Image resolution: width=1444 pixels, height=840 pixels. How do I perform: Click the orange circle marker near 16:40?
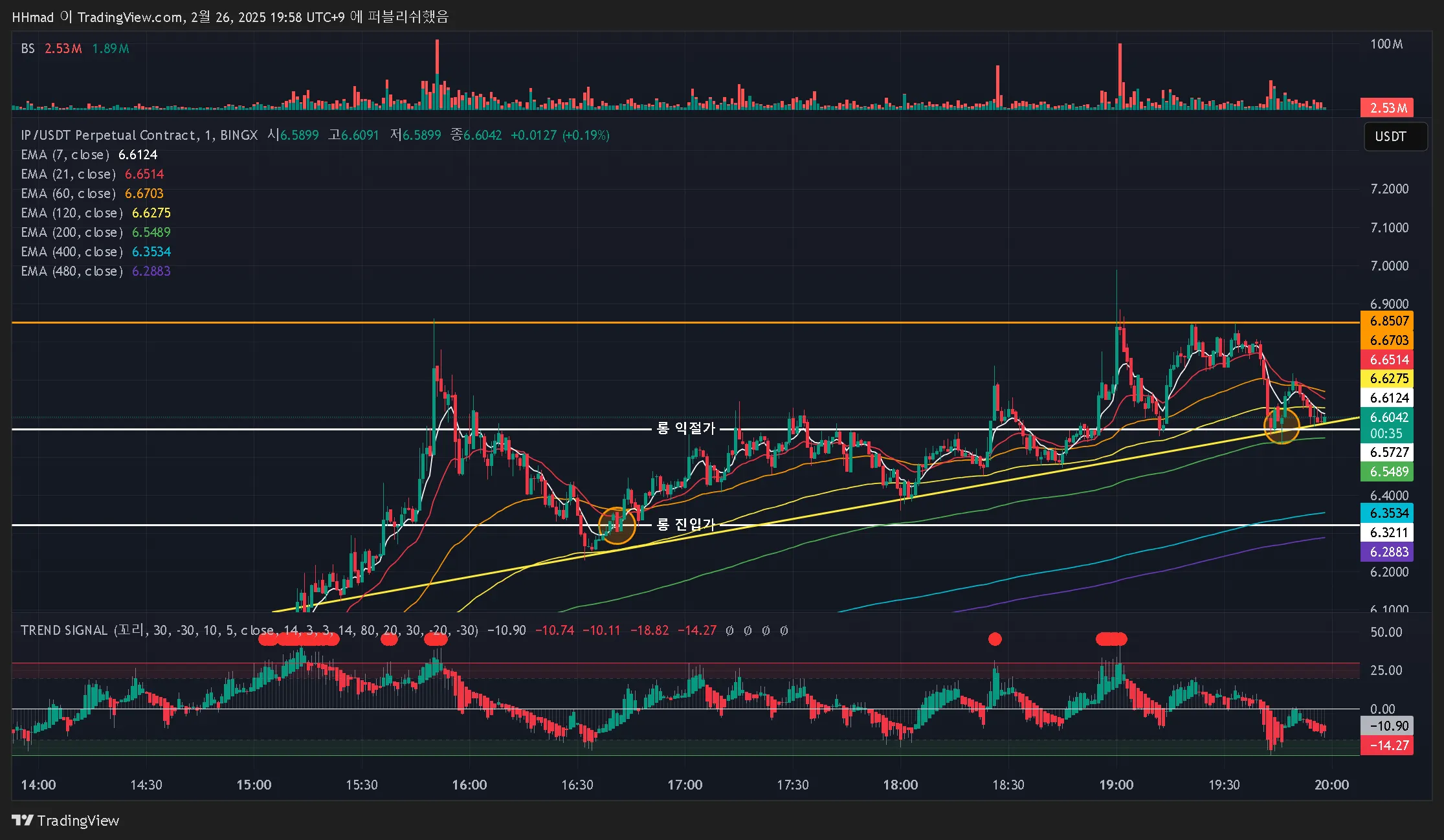click(617, 525)
